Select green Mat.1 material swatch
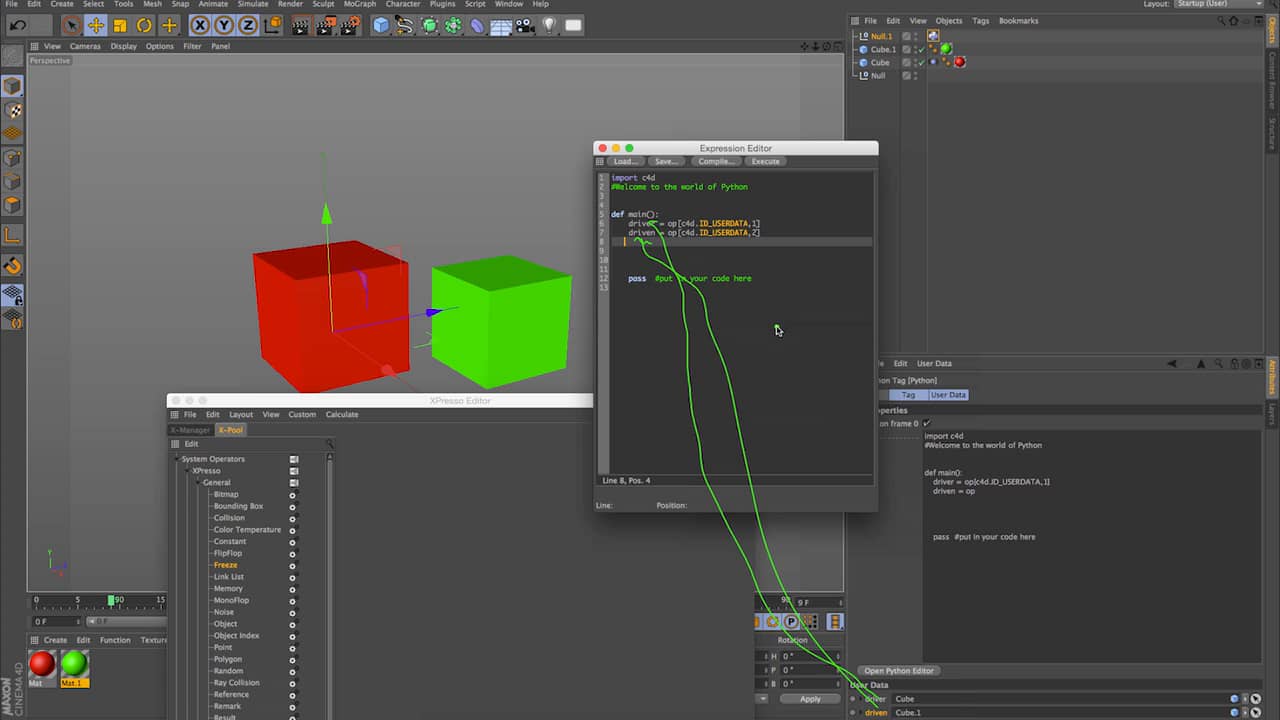The image size is (1280, 720). click(x=74, y=664)
